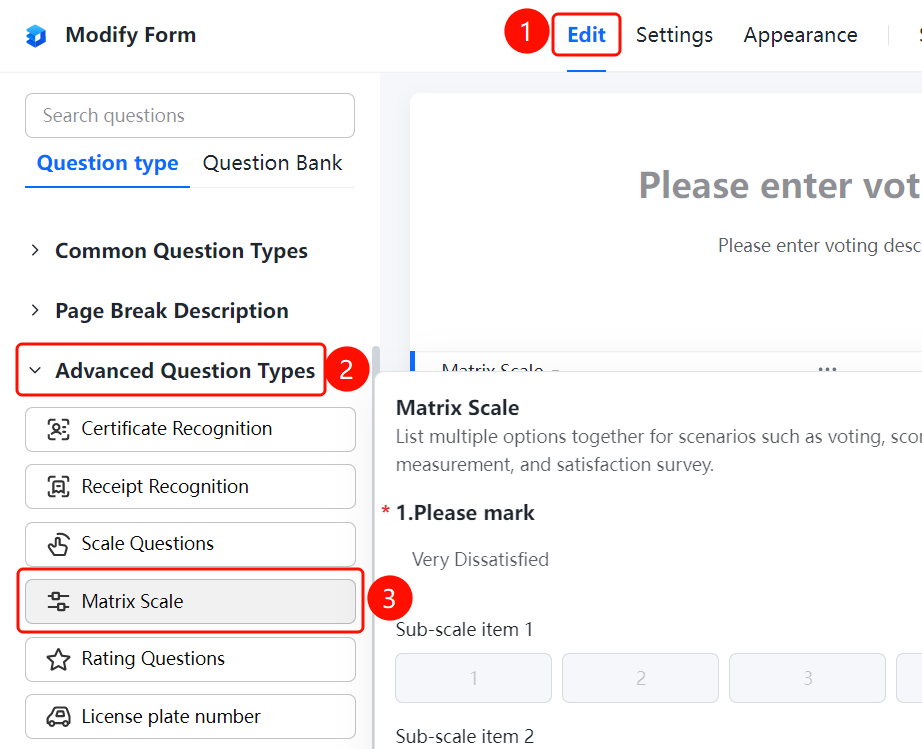
Task: Click the Certificate Recognition face-scan icon
Action: (58, 429)
